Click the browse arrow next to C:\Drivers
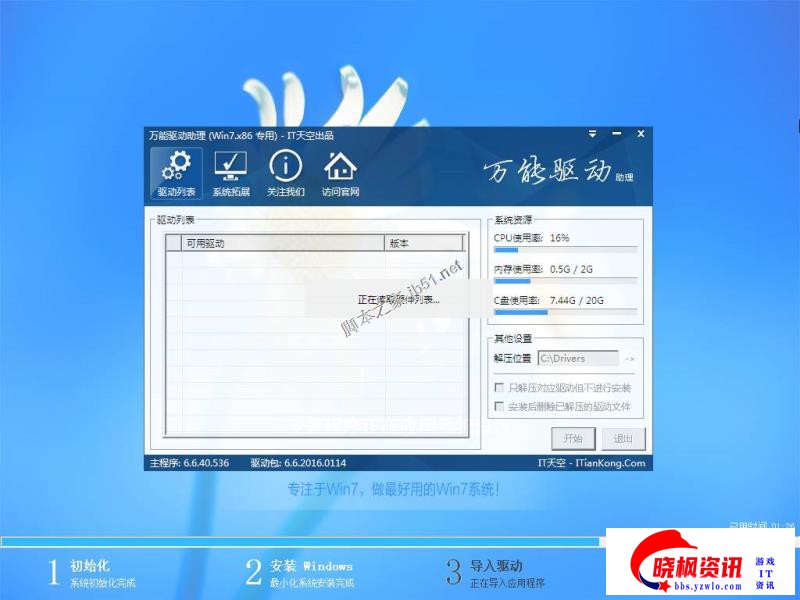 [x=630, y=358]
